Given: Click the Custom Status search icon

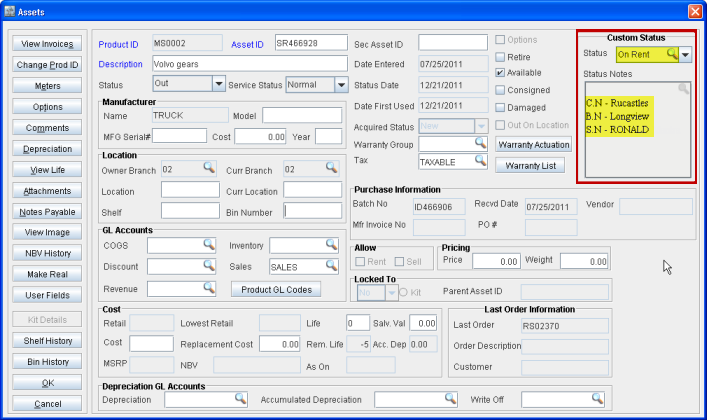Looking at the screenshot, I should click(x=672, y=54).
